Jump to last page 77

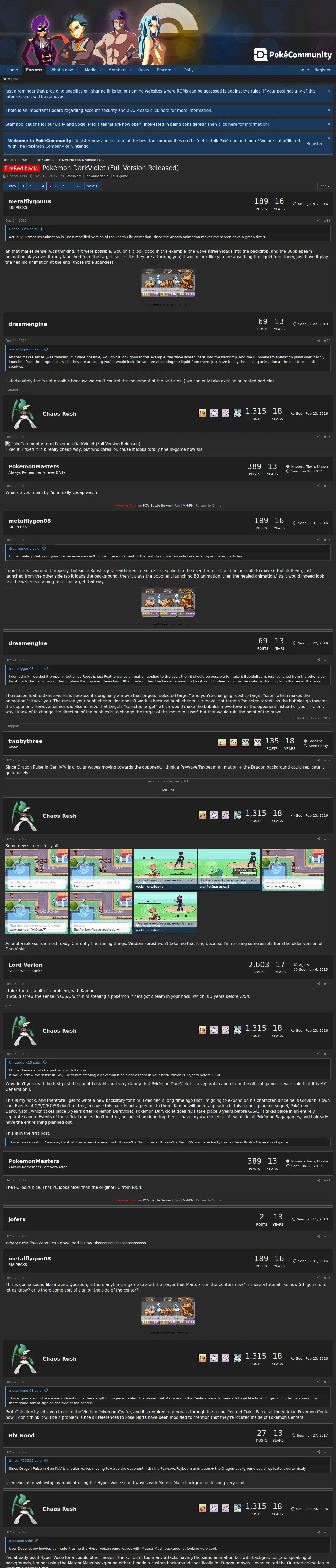coord(79,186)
